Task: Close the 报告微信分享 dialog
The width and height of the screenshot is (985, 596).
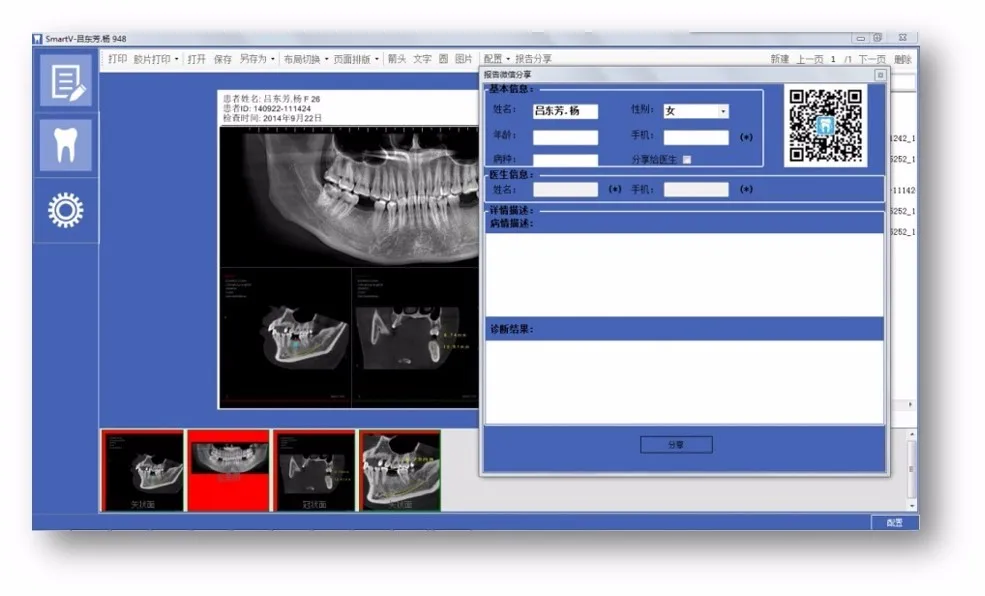Action: click(x=880, y=75)
